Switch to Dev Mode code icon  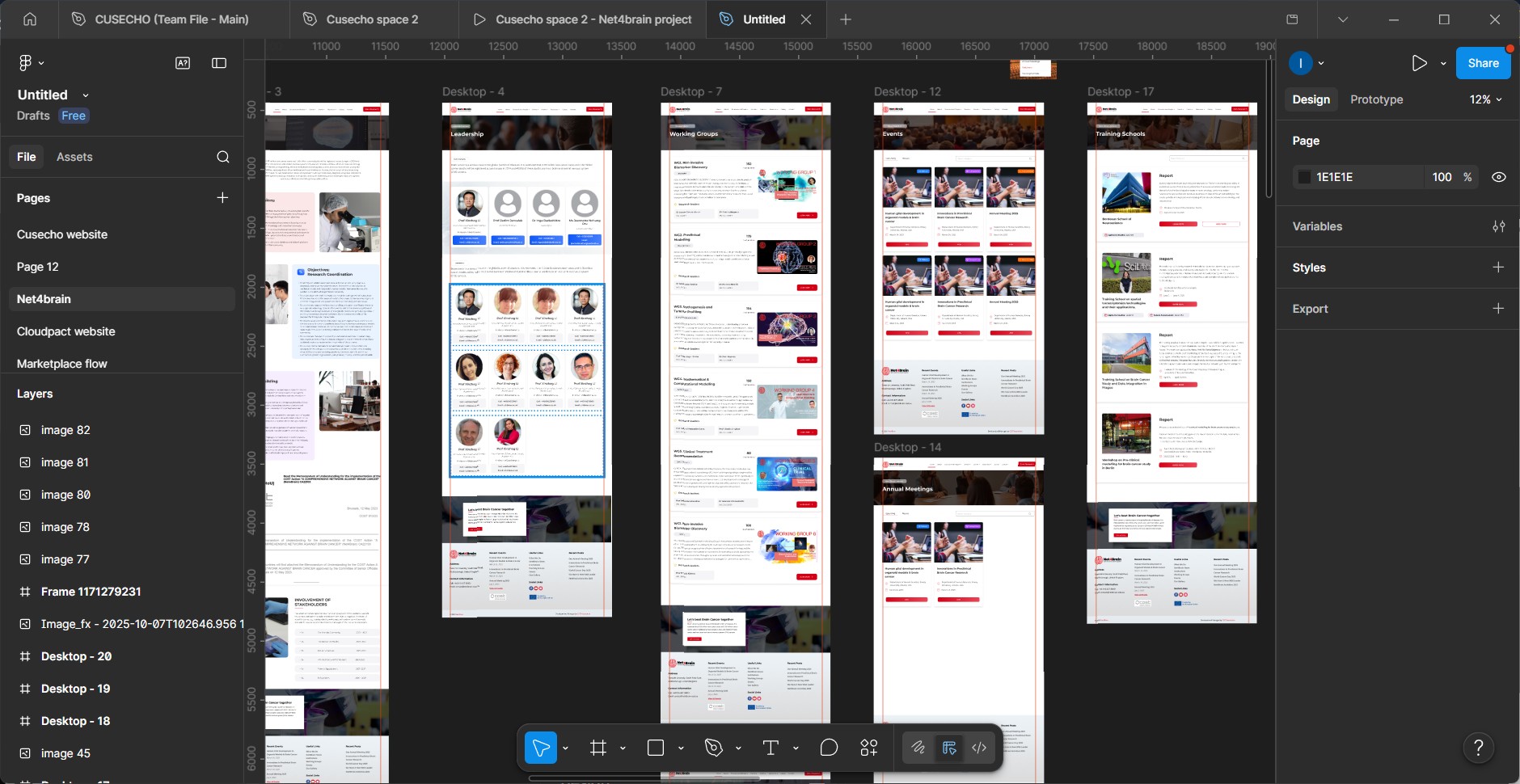(979, 748)
